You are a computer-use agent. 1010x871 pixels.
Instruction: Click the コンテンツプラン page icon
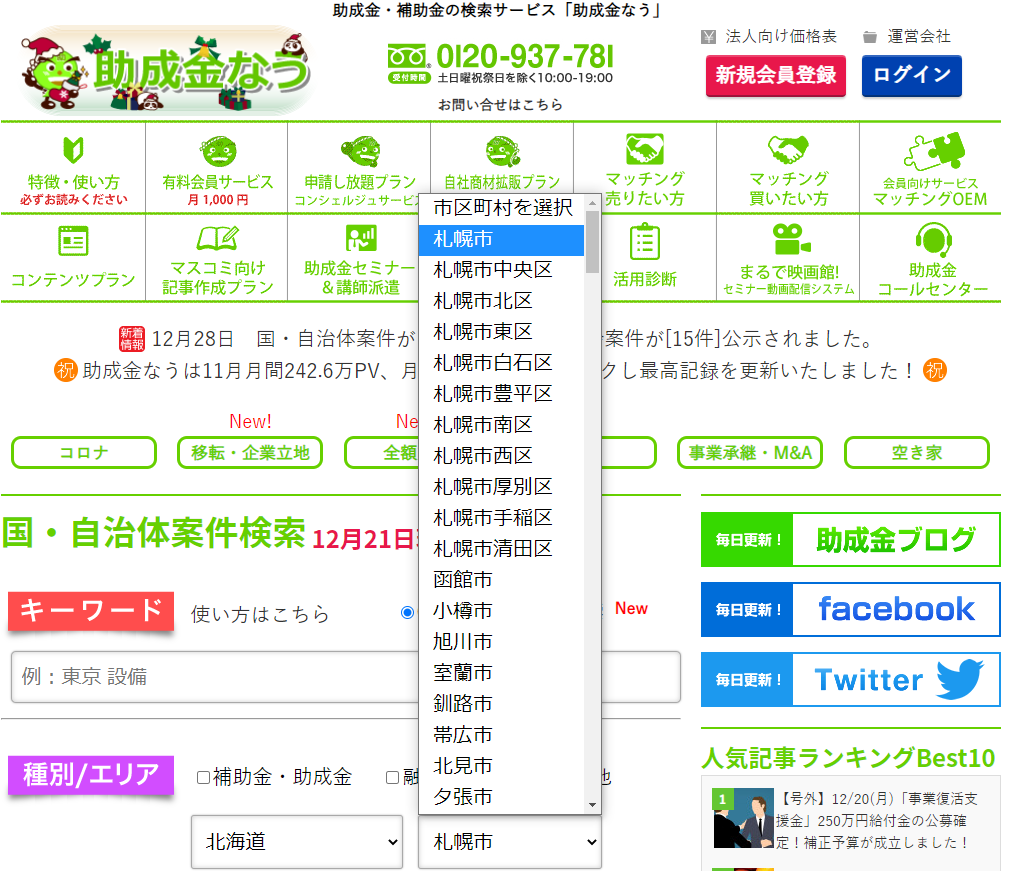(x=73, y=241)
